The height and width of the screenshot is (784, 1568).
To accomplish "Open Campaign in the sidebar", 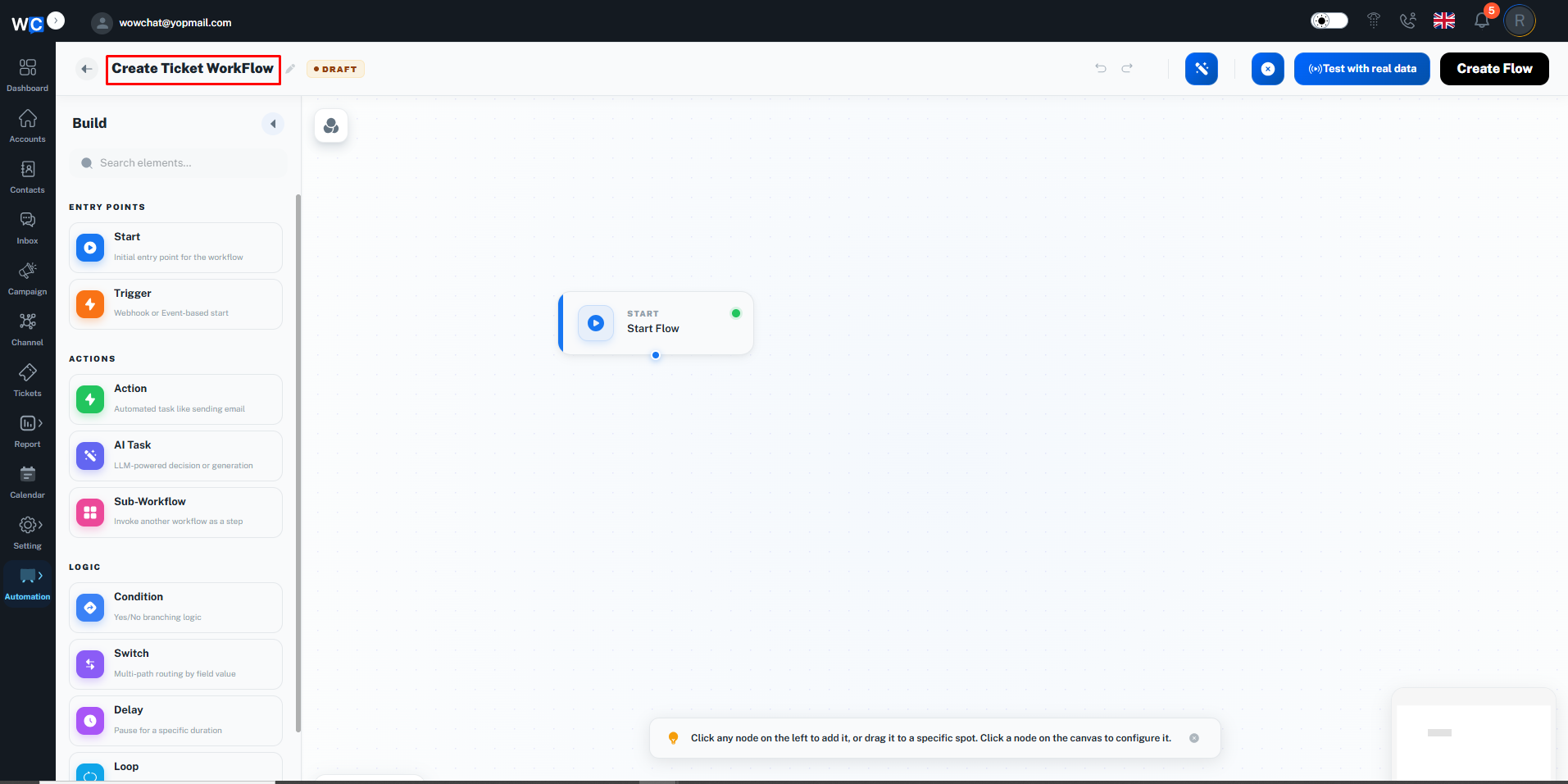I will tap(27, 278).
